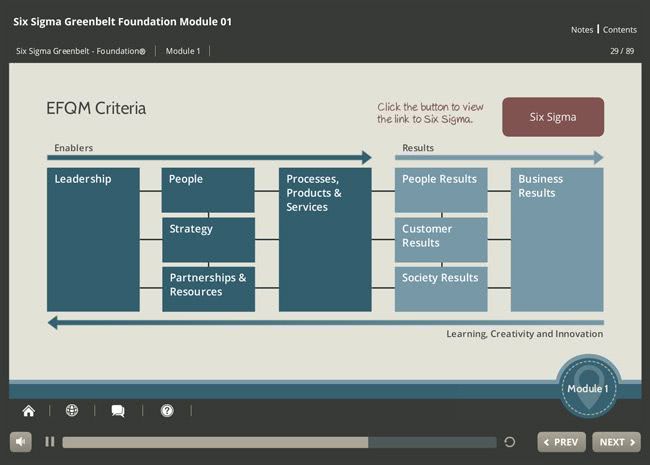Open the question mark help icon
This screenshot has height=465, width=650.
tap(167, 411)
